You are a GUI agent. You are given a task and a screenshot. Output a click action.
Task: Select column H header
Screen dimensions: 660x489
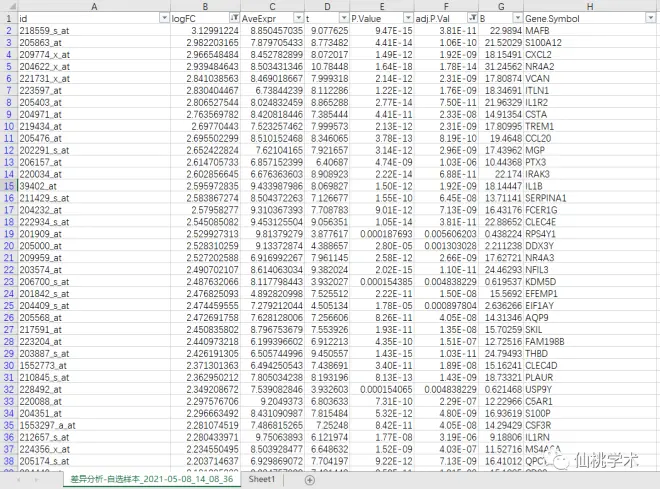(x=590, y=6)
